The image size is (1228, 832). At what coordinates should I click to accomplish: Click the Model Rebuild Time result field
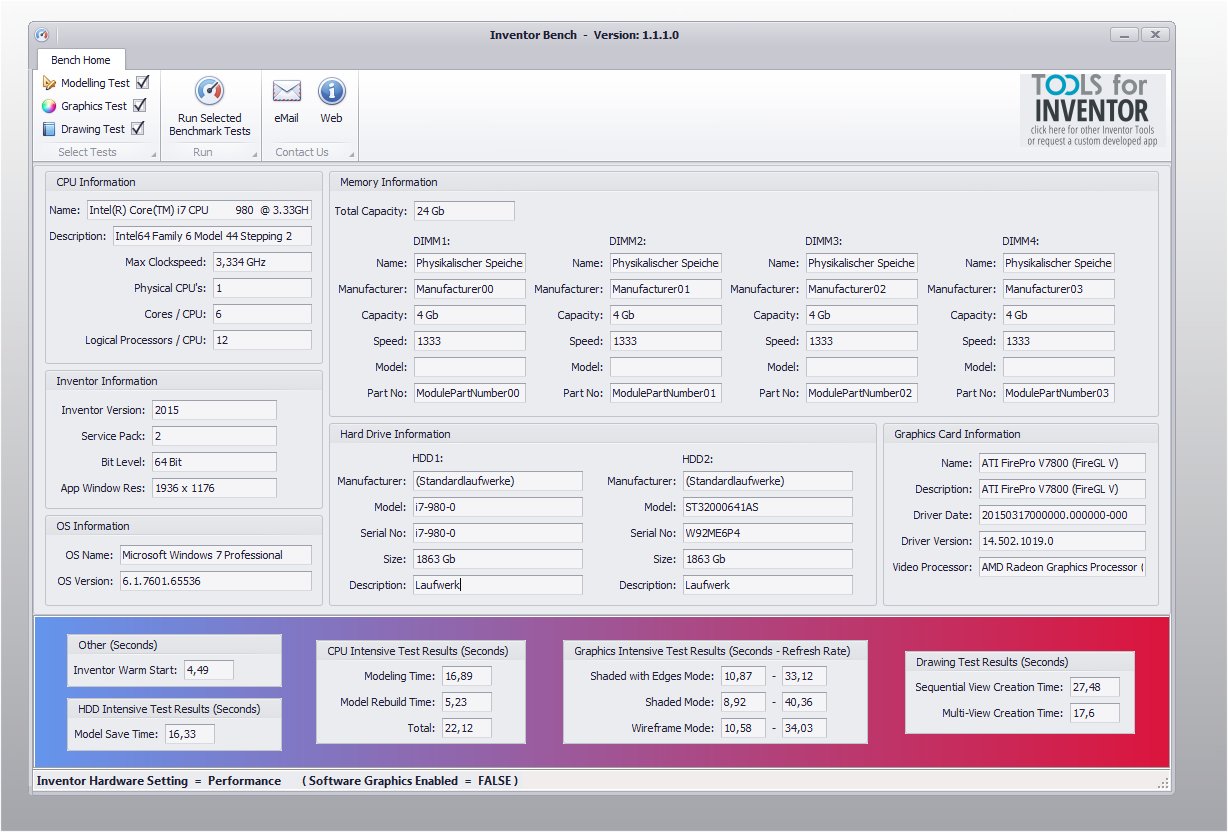point(467,702)
